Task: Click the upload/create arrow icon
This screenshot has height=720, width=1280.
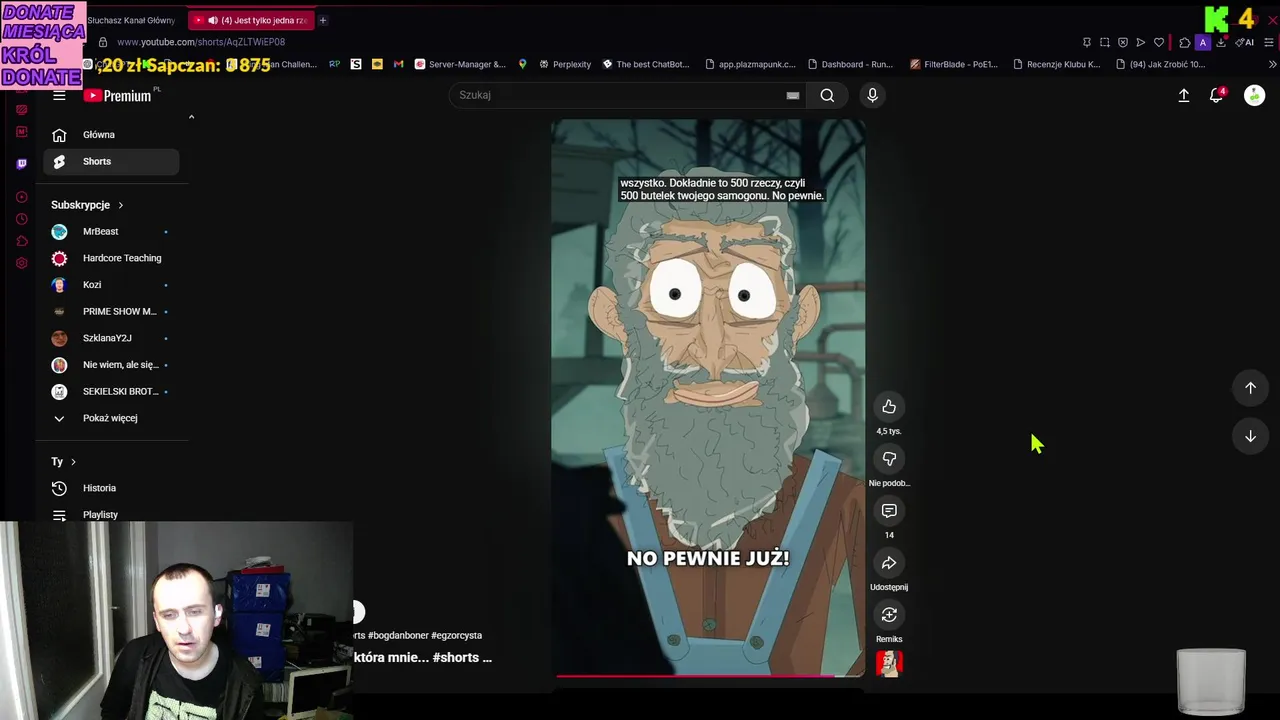Action: pos(1183,95)
